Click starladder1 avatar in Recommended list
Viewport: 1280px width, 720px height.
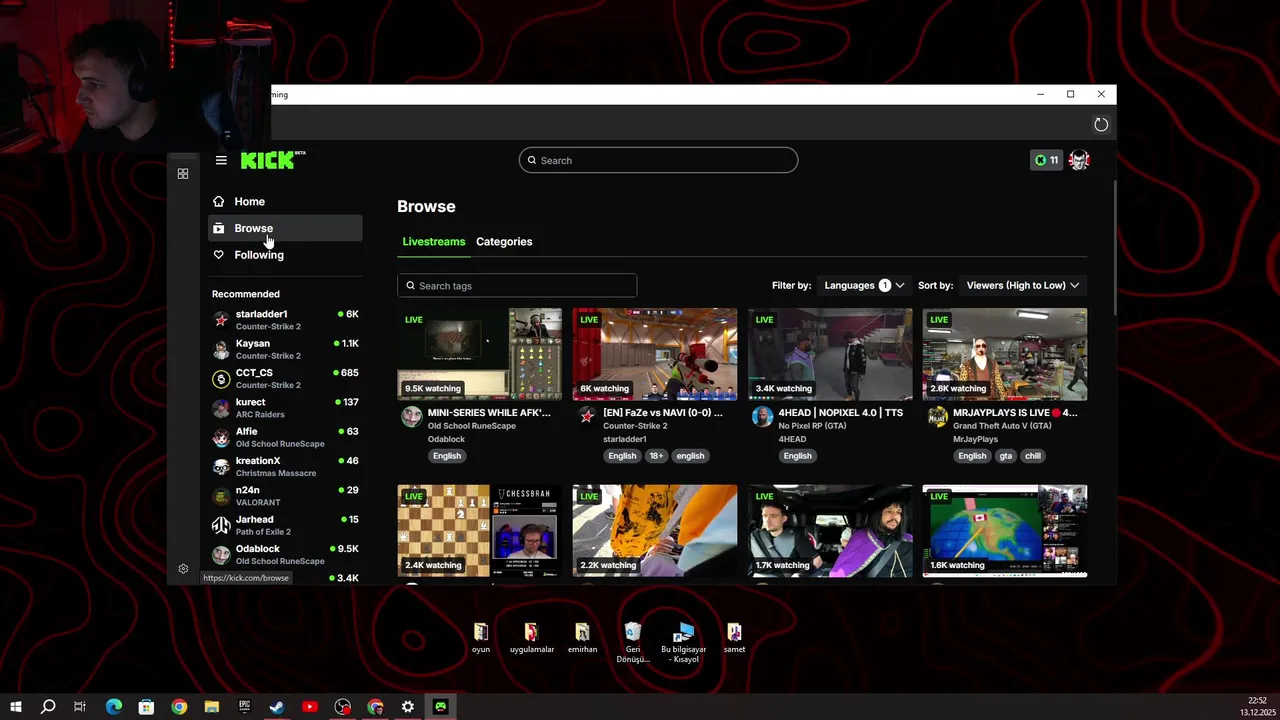pos(221,320)
